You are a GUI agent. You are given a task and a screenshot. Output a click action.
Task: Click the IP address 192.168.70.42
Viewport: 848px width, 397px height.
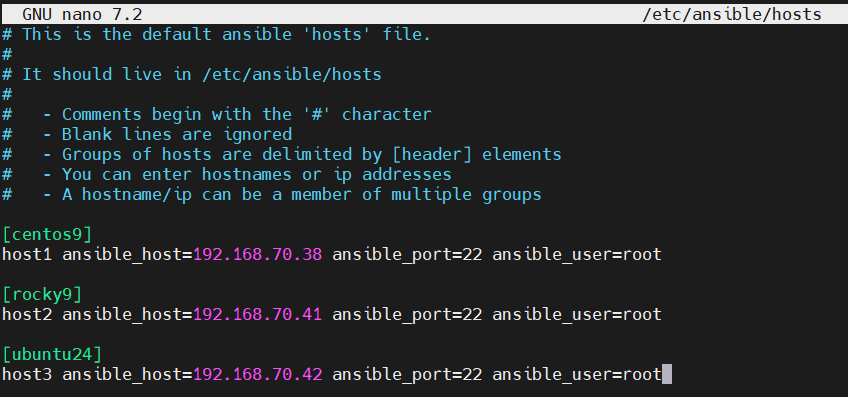(258, 375)
